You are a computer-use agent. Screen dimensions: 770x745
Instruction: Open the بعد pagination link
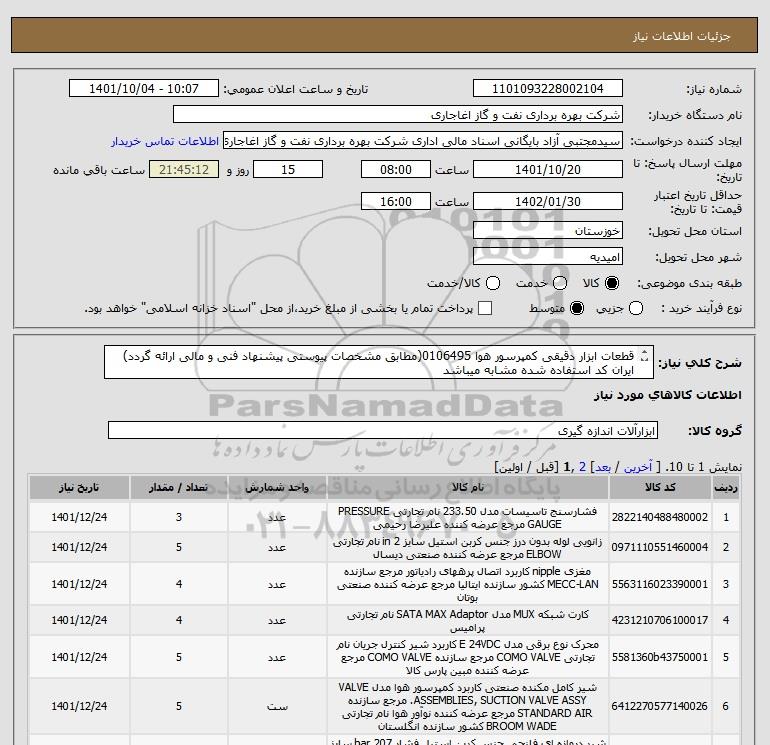point(603,467)
